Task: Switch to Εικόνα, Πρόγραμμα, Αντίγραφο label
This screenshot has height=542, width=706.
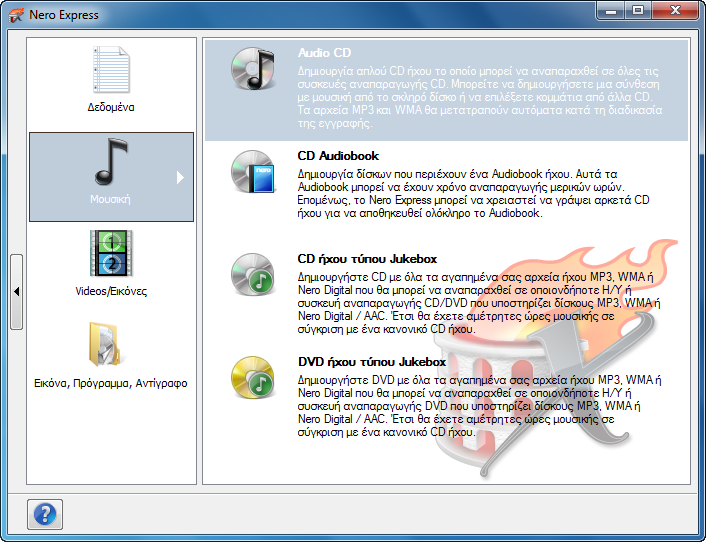Action: coord(111,383)
